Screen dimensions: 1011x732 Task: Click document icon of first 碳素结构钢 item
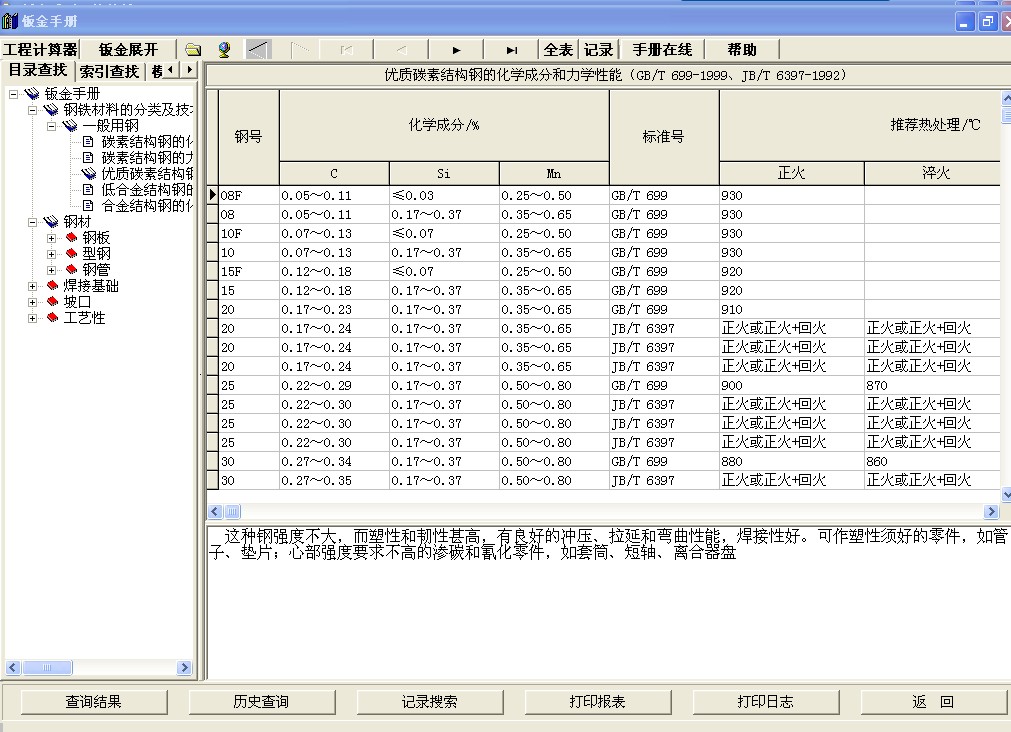tap(88, 142)
